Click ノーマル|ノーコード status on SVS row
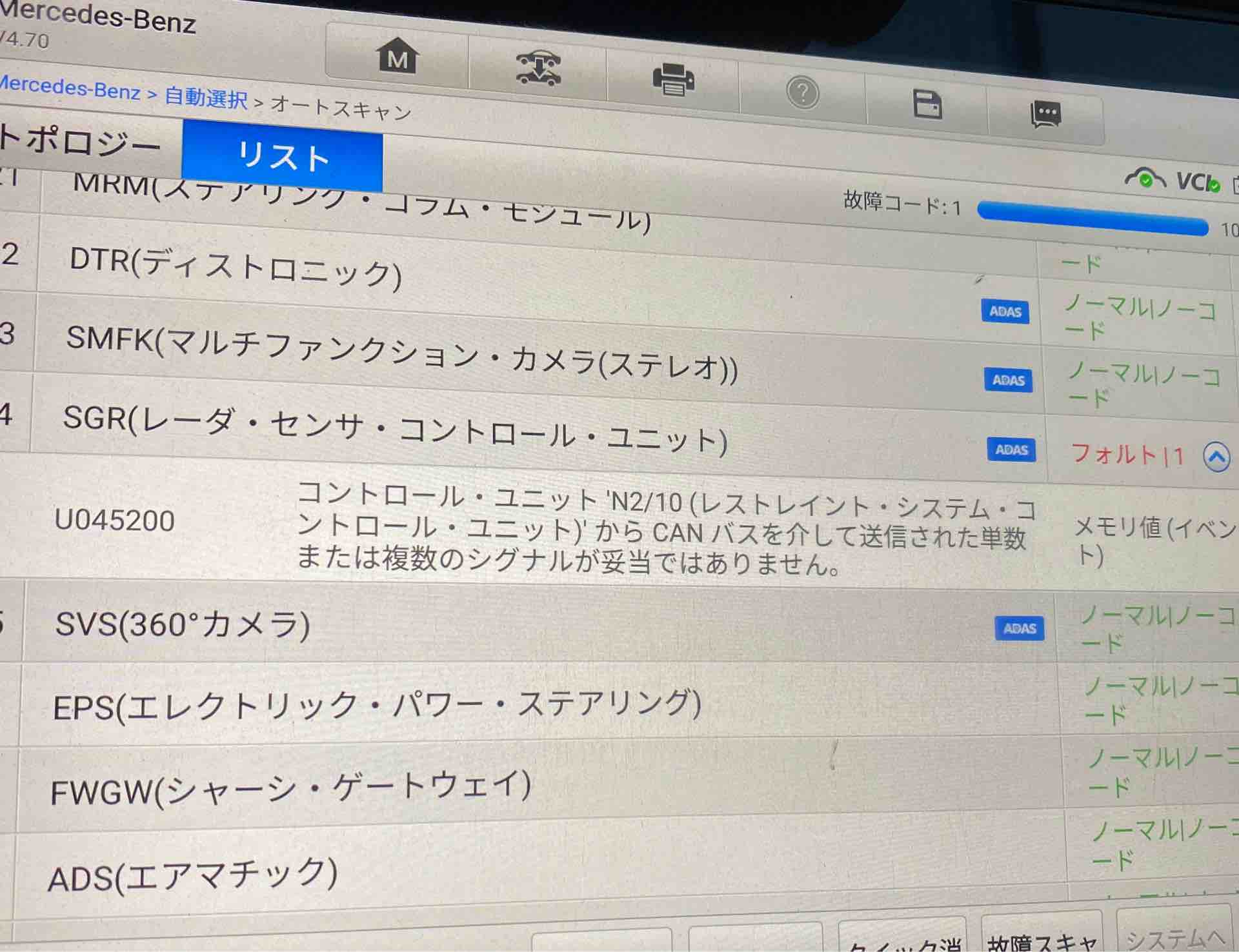Viewport: 1239px width, 952px height. [x=1158, y=629]
